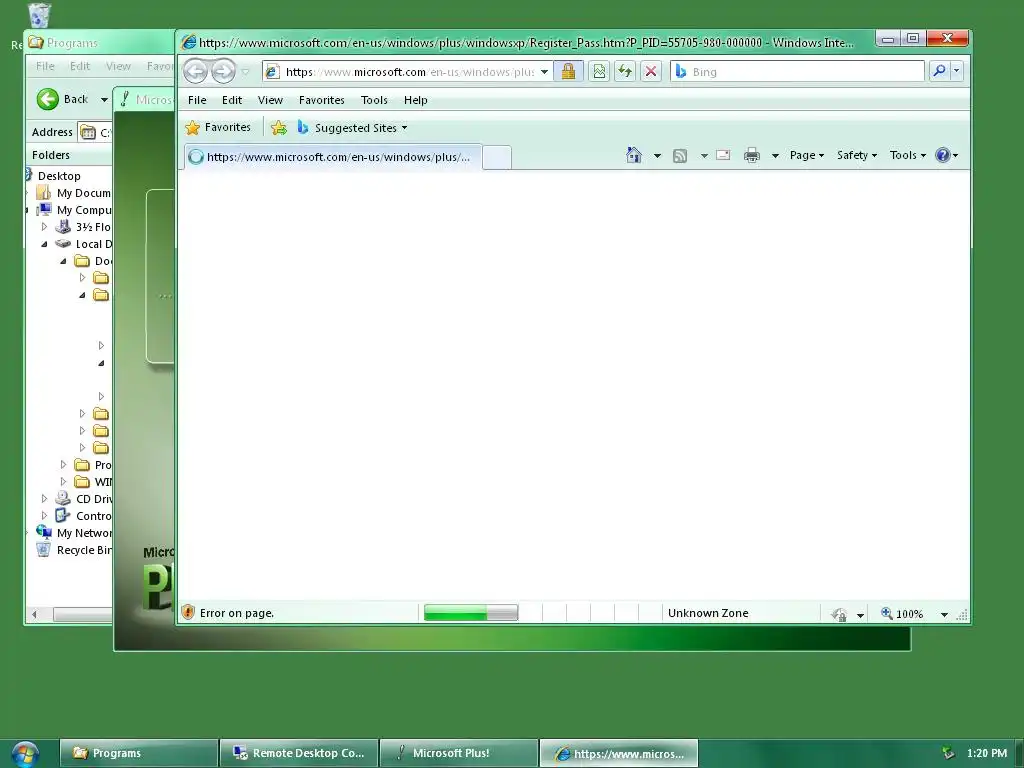Click the Protected Mode status icon
1024x768 pixels.
[x=840, y=614]
